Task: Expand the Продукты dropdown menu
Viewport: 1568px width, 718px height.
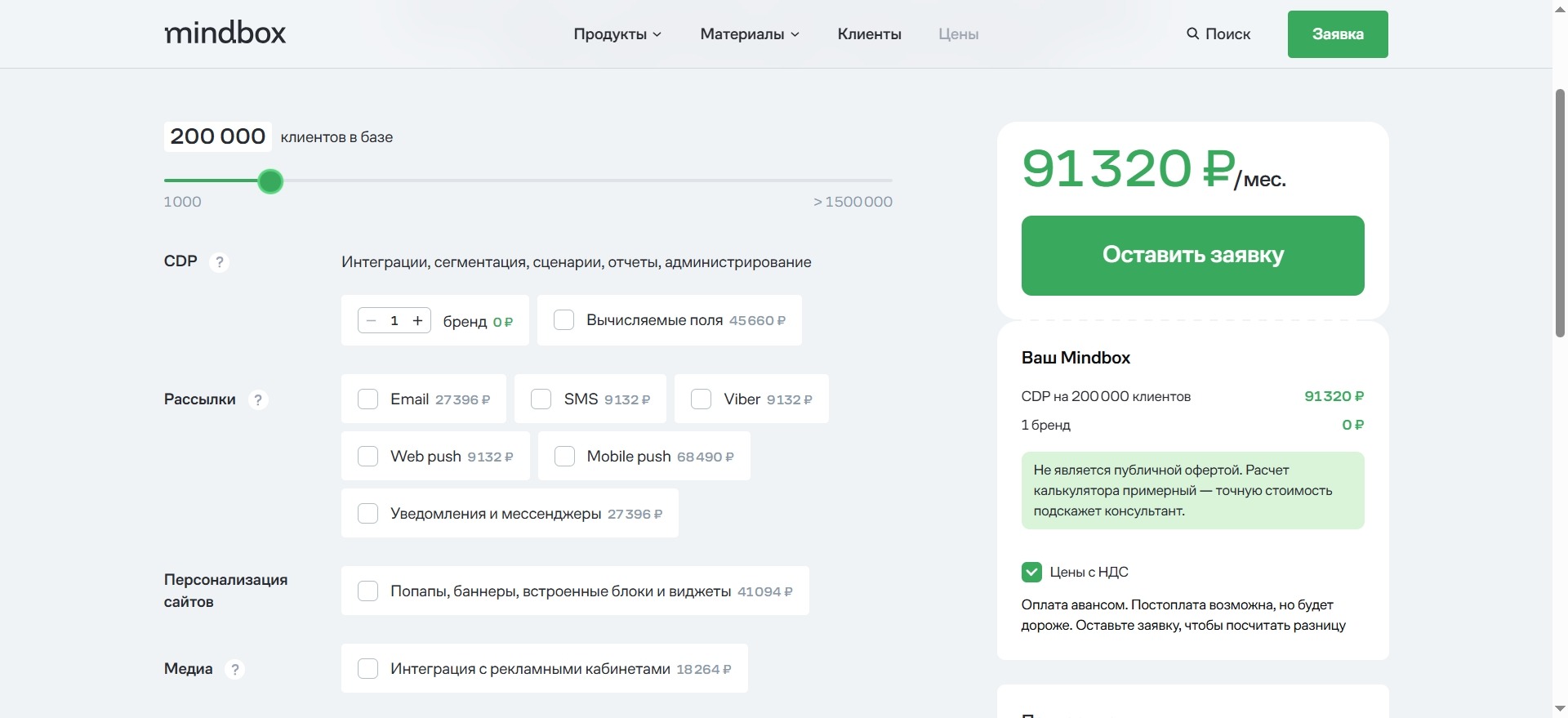Action: [x=617, y=34]
